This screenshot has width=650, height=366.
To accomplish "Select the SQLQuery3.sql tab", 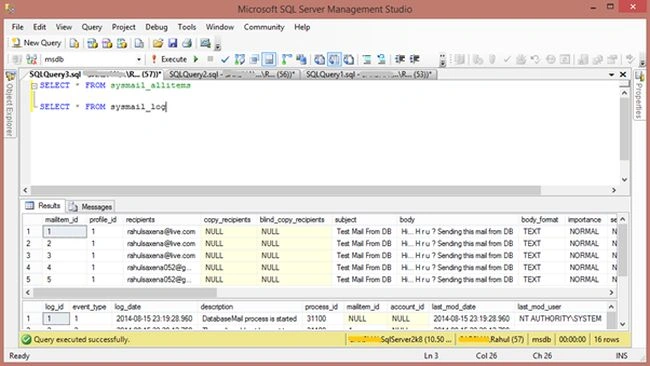I will pos(95,74).
